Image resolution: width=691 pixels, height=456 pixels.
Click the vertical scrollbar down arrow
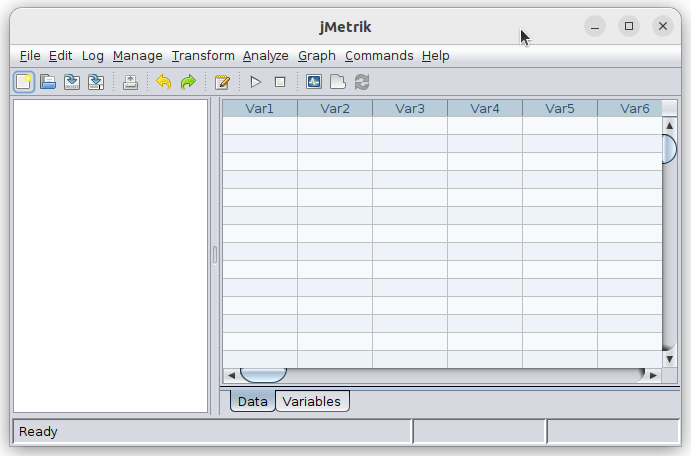pos(669,360)
